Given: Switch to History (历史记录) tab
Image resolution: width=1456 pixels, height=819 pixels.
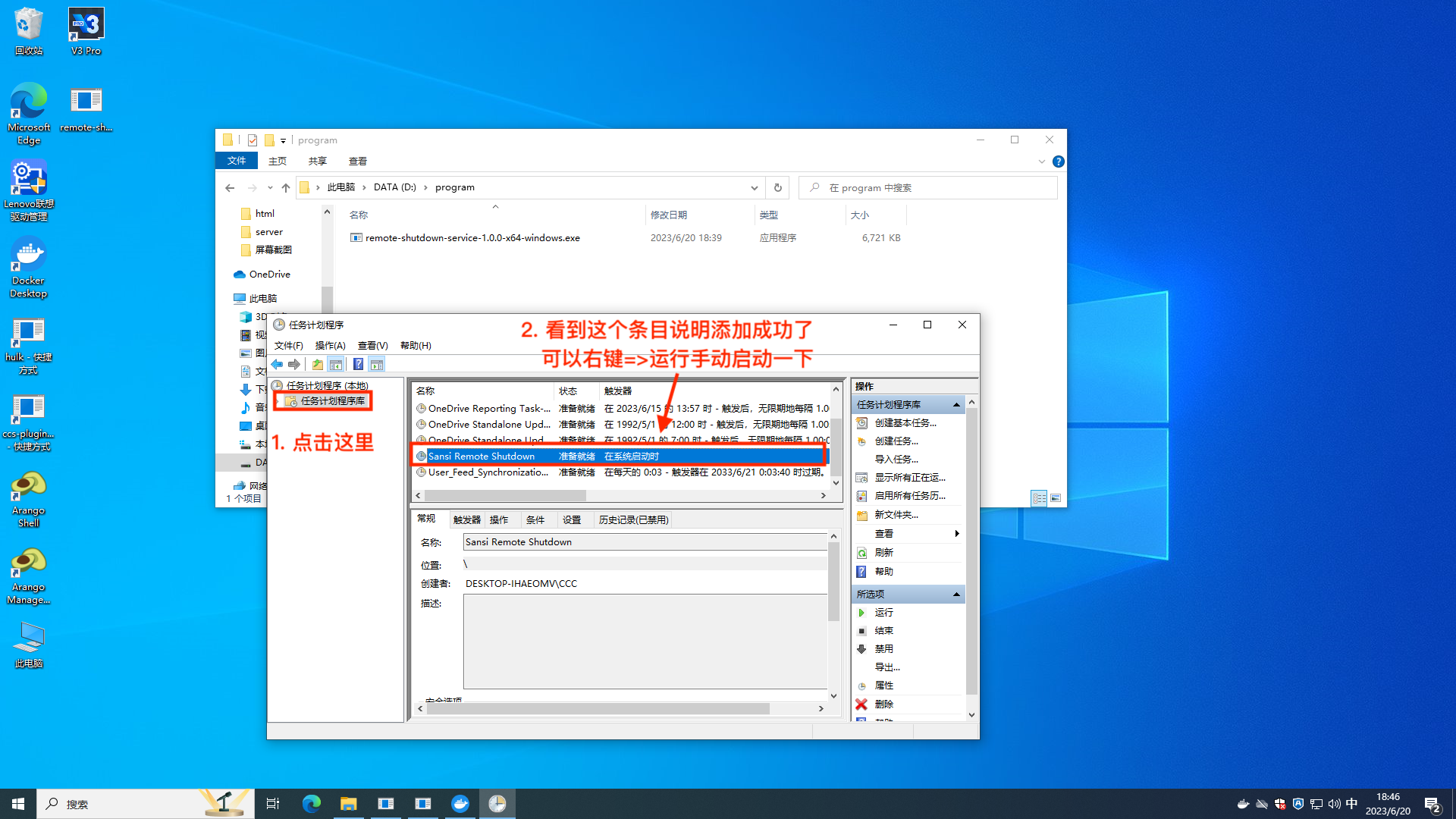Looking at the screenshot, I should point(634,520).
